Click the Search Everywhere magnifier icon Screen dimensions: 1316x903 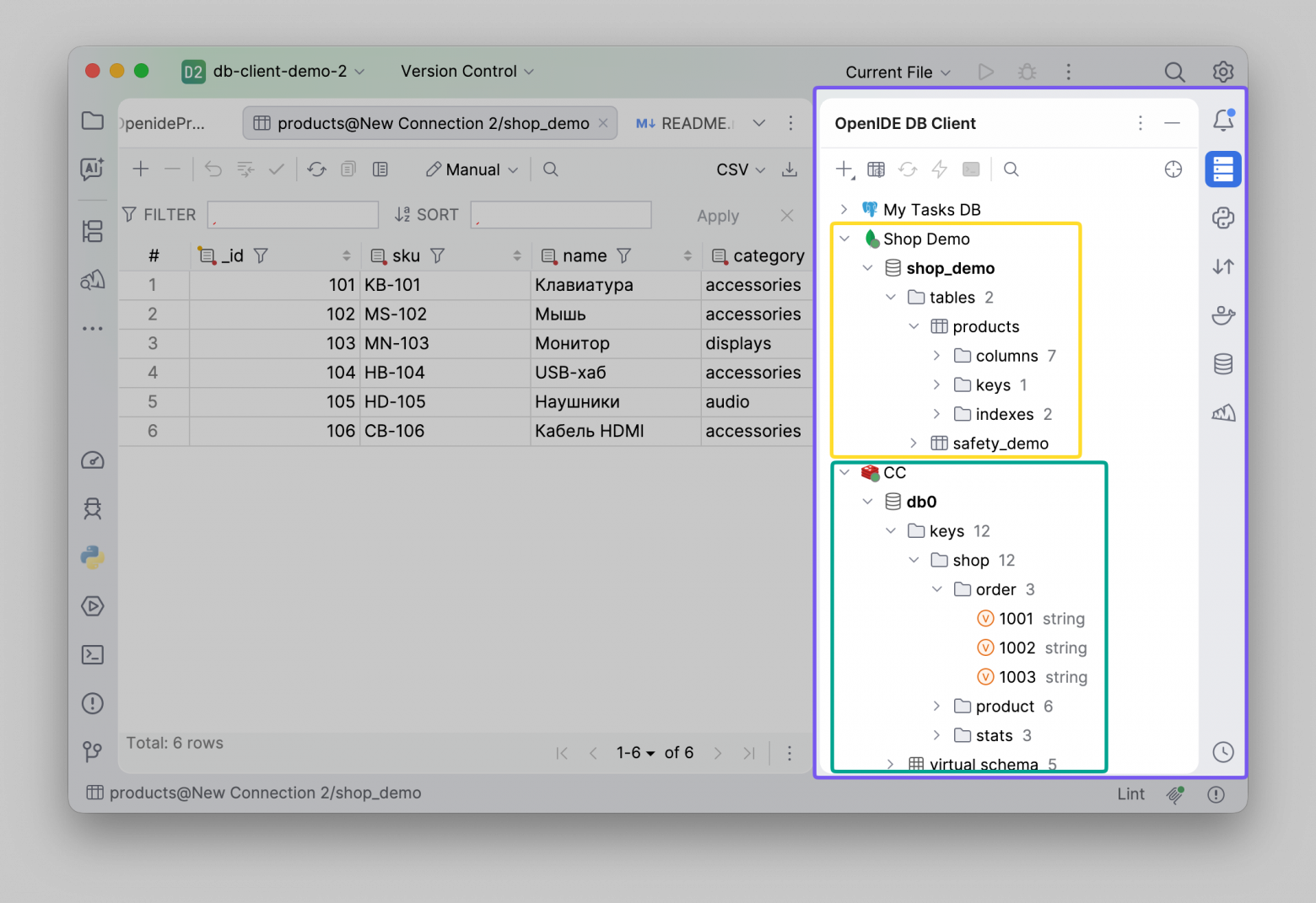[x=1174, y=72]
